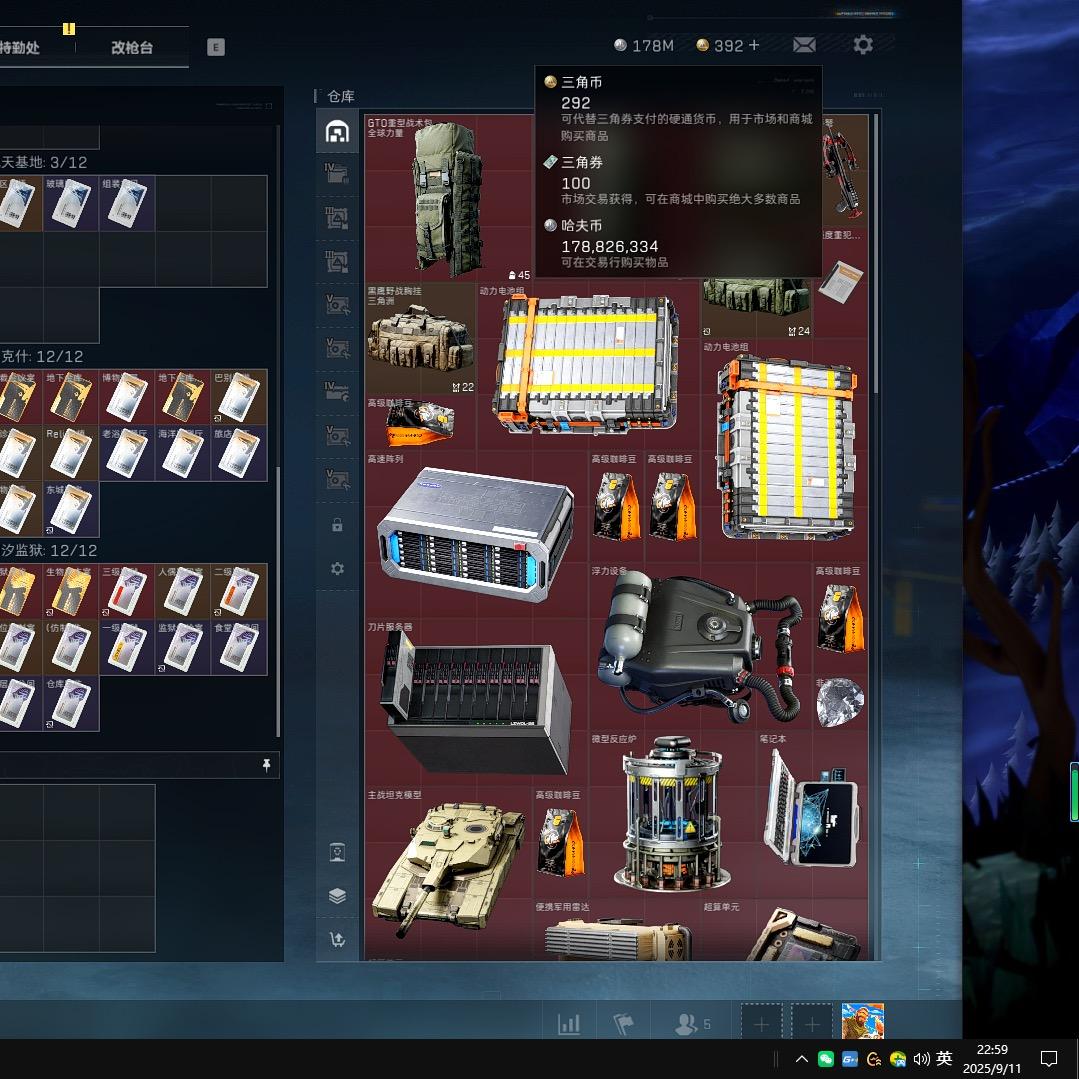Viewport: 1079px width, 1079px height.
Task: Click the warehouse vertical scrollbar
Action: [x=876, y=250]
